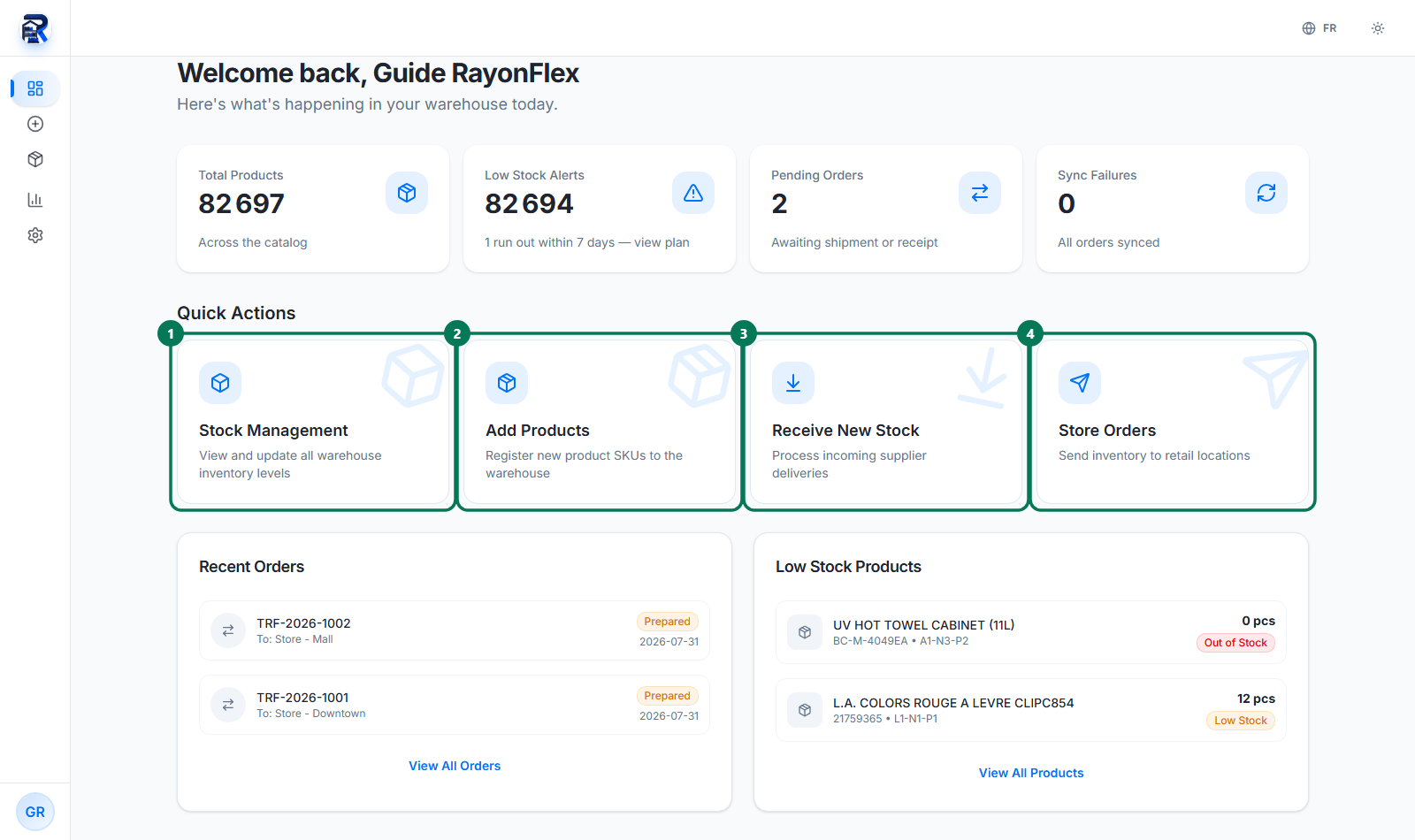The width and height of the screenshot is (1415, 840).
Task: Click the Store Orders paper plane icon
Action: (1080, 383)
